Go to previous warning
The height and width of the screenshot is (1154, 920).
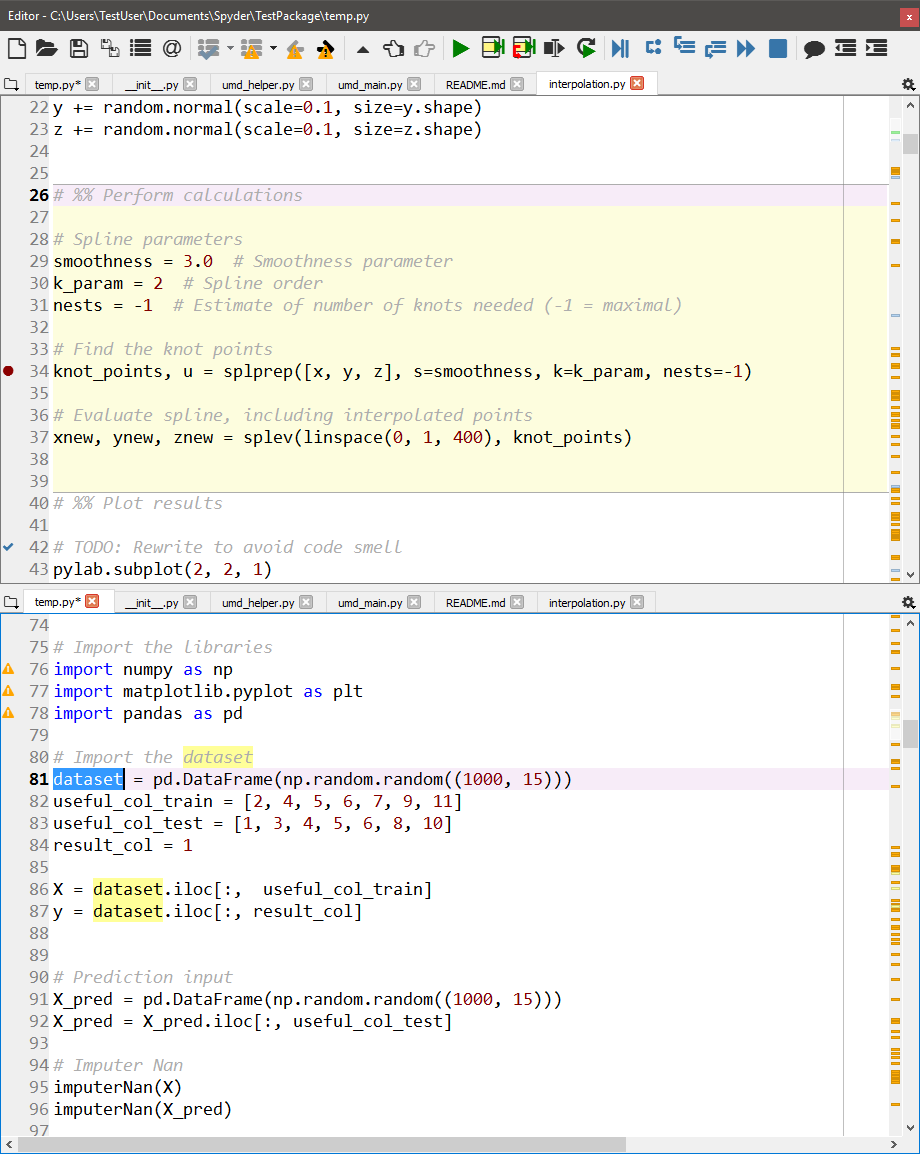(x=295, y=49)
